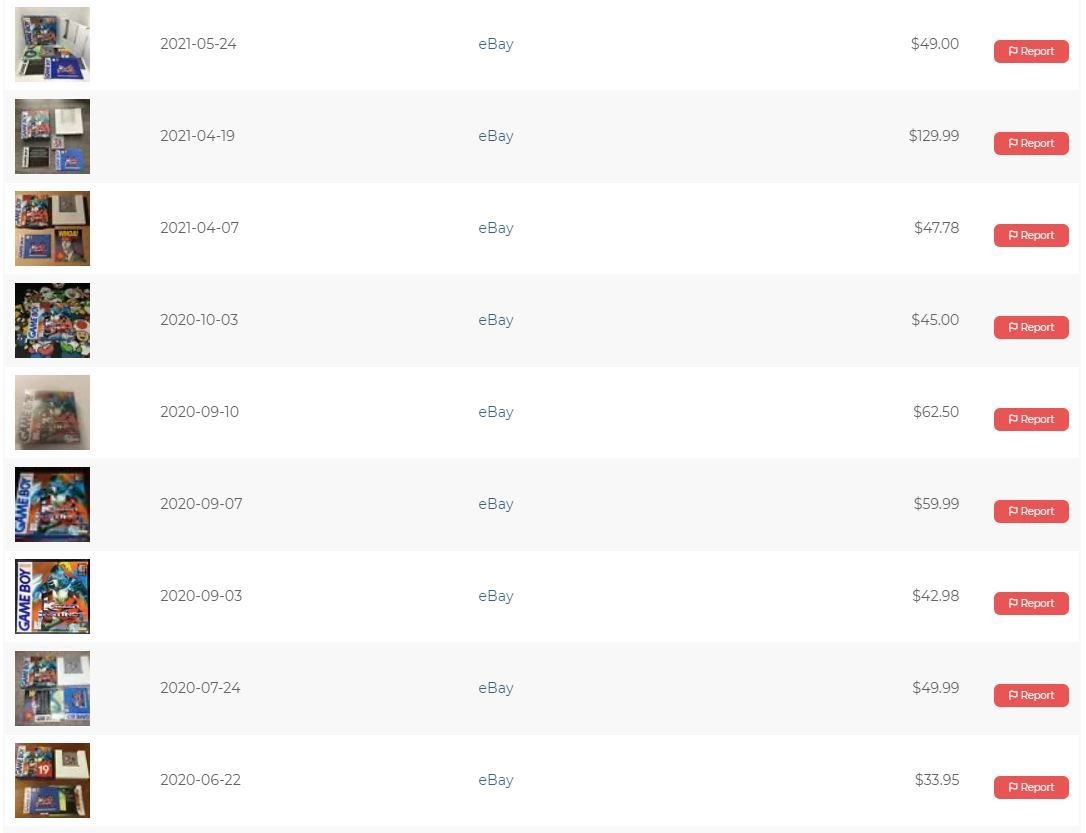Visit the eBay link for the $47.78 sale
Viewport: 1086px width, 833px height.
click(x=495, y=228)
